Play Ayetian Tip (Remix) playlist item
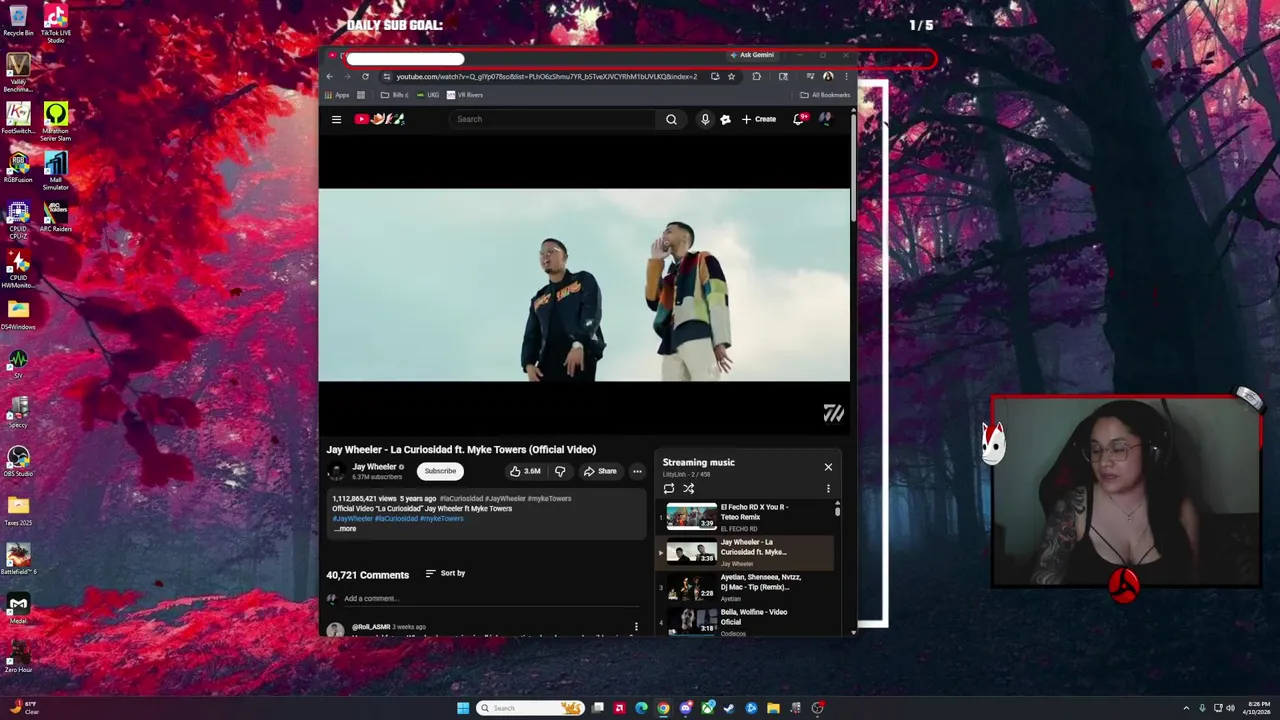Image resolution: width=1280 pixels, height=720 pixels. point(746,587)
